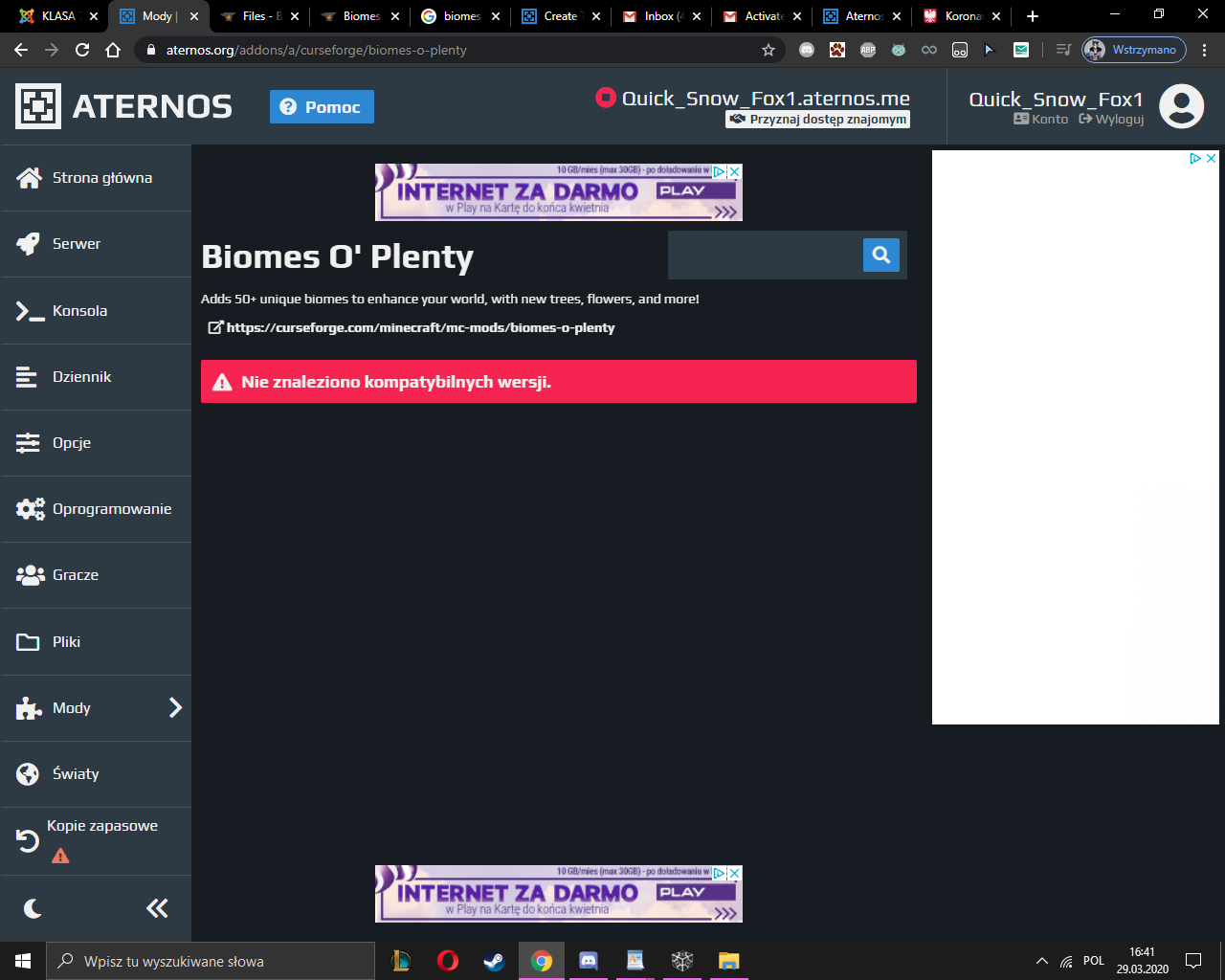Open the Opcje sidebar item

tap(96, 443)
